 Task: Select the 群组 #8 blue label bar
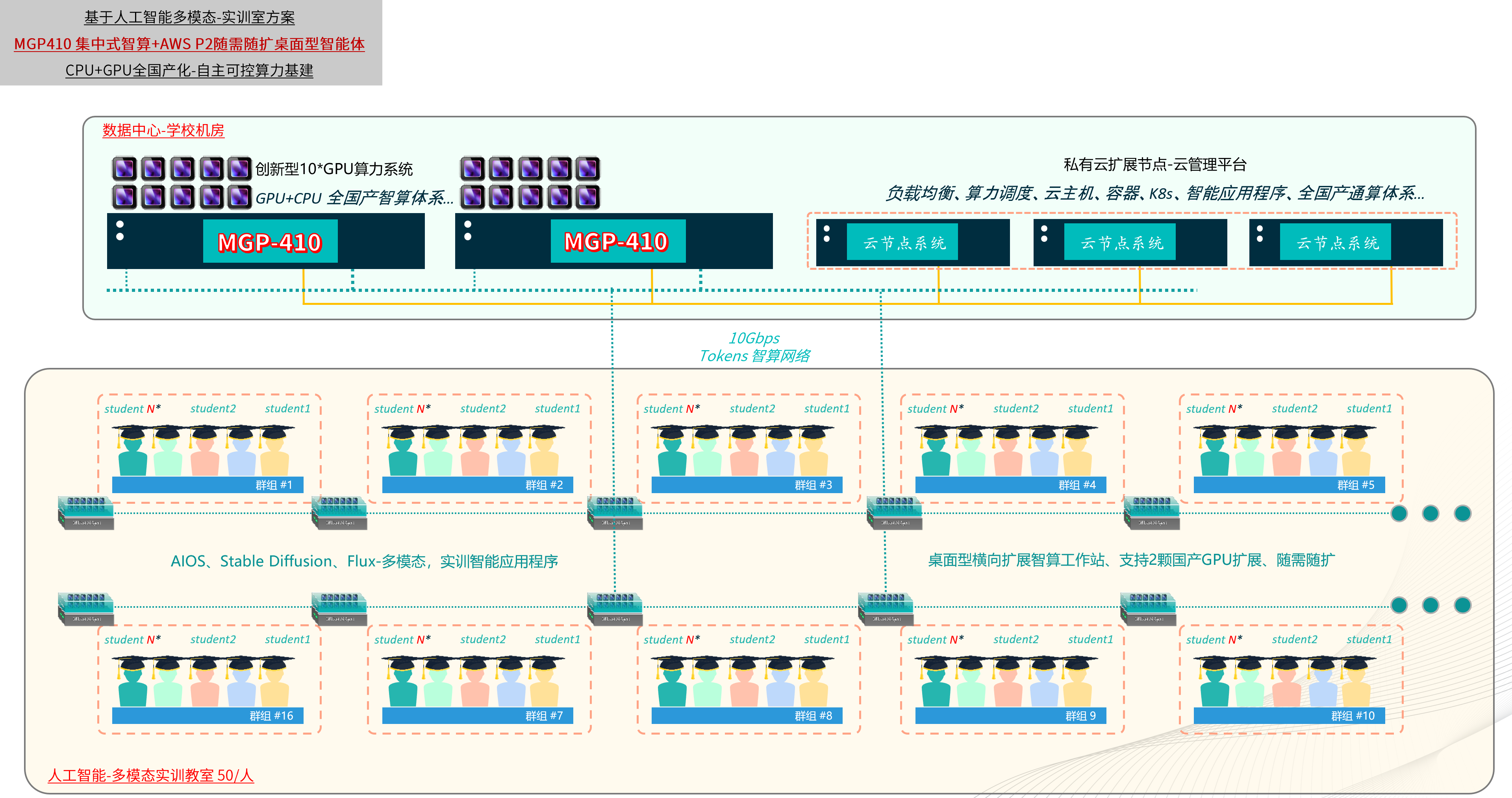pyautogui.click(x=747, y=716)
